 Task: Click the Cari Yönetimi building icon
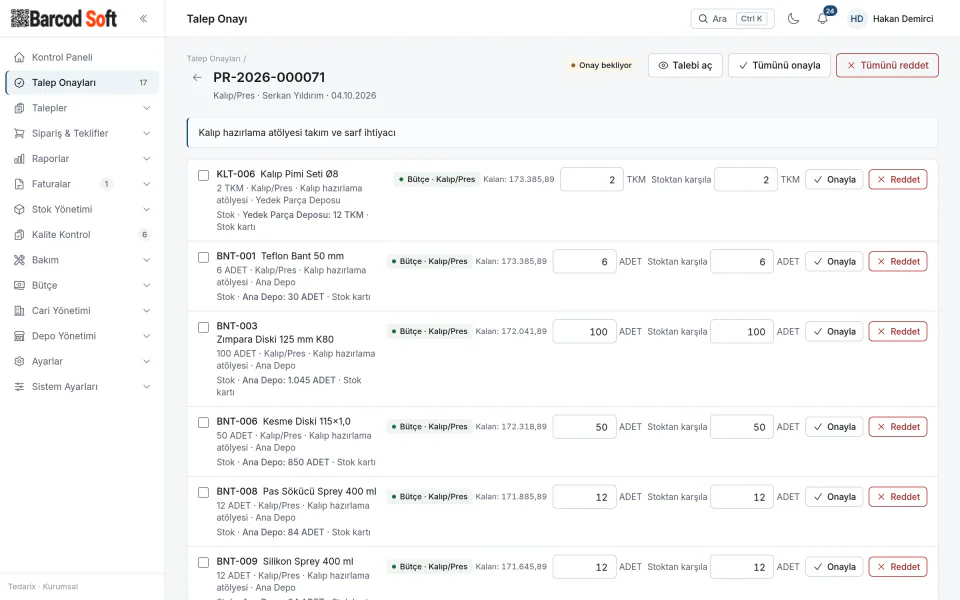20,311
